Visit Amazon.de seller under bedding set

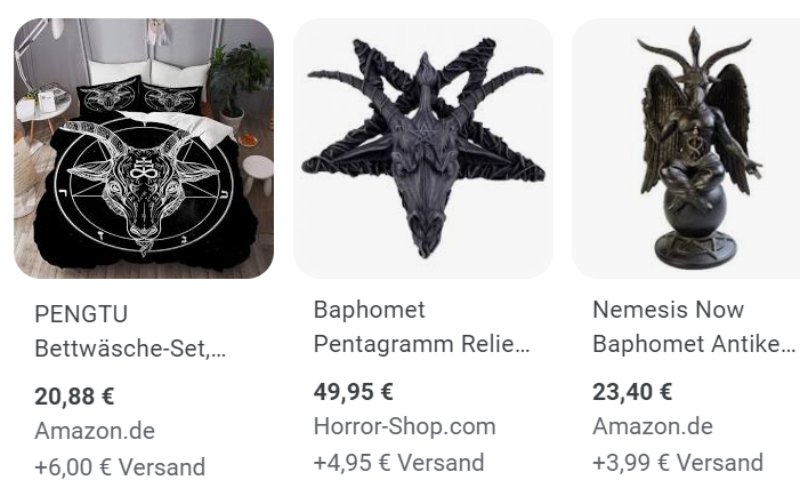pos(95,431)
